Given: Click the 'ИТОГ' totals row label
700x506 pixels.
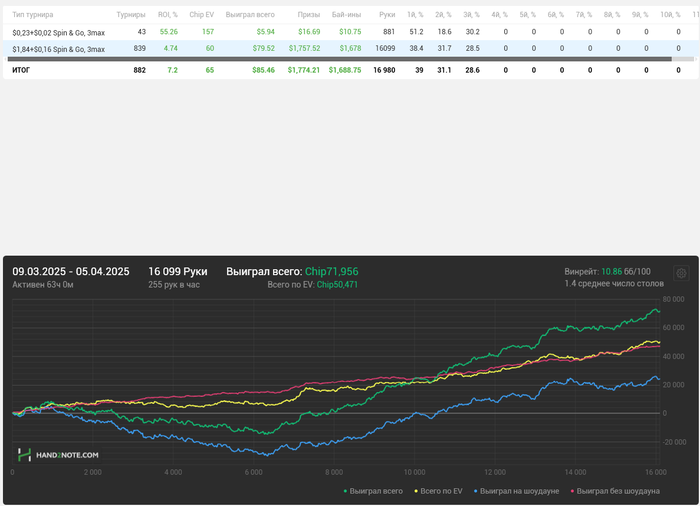Looking at the screenshot, I should pos(21,70).
